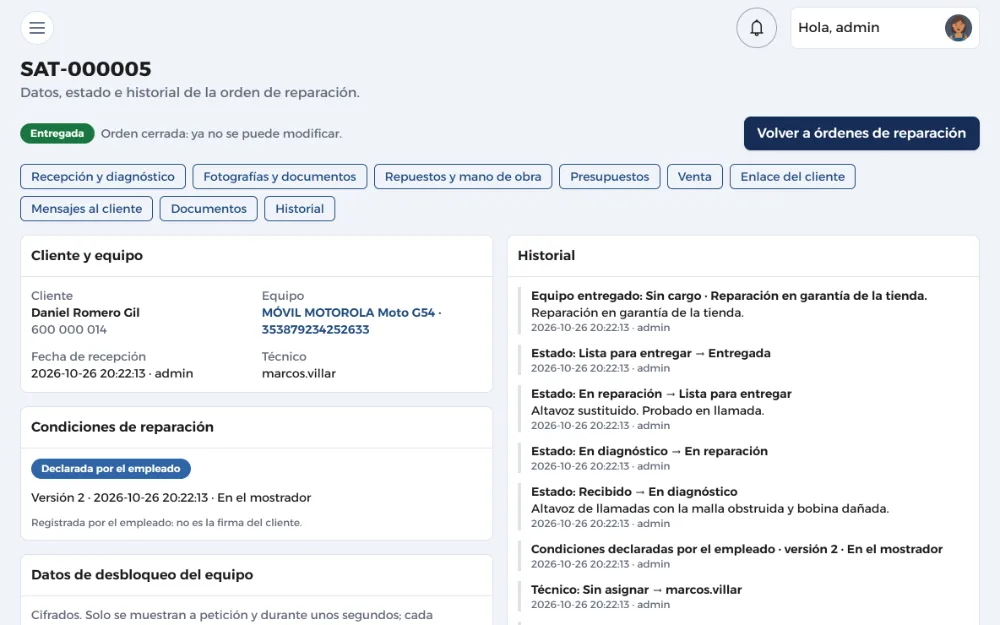Go to 'Enlace del cliente' section
1000x625 pixels.
793,177
